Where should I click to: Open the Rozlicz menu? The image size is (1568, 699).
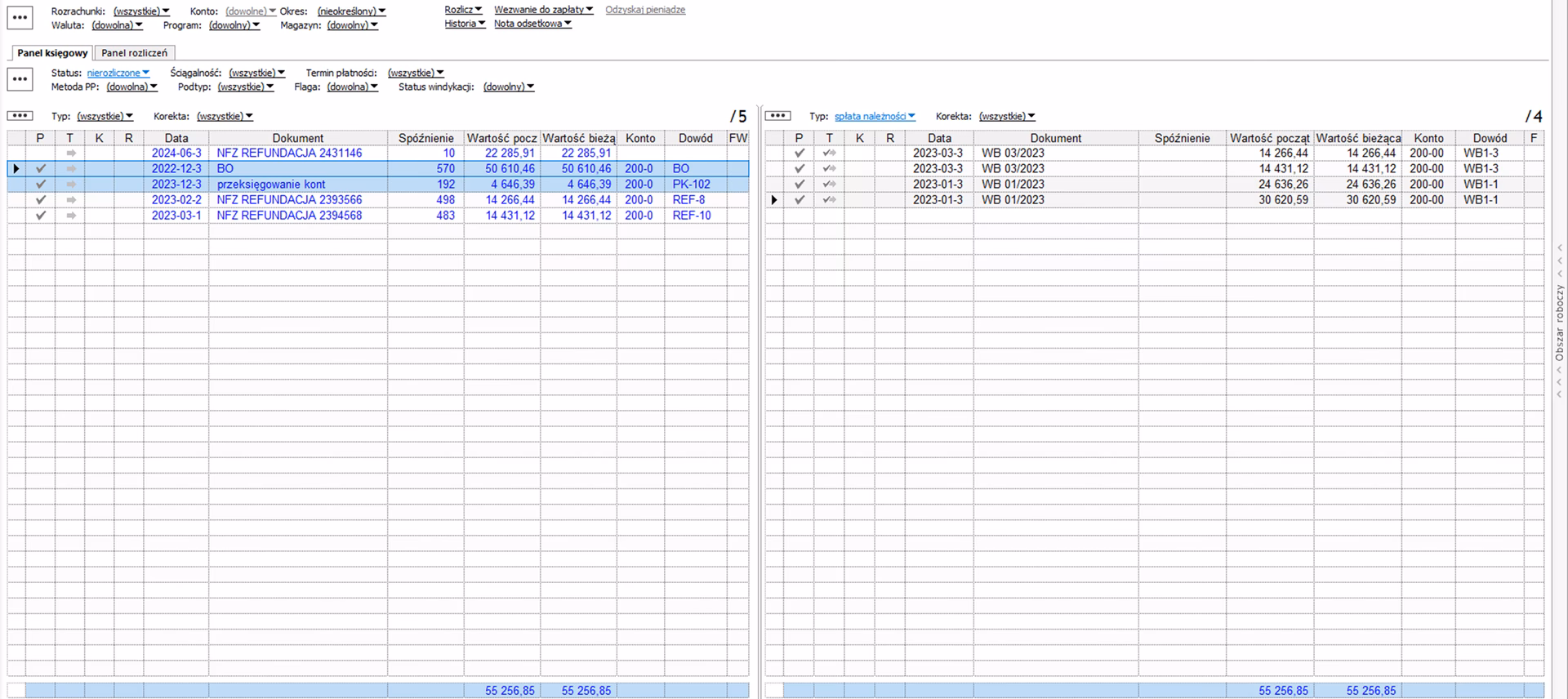click(x=463, y=10)
